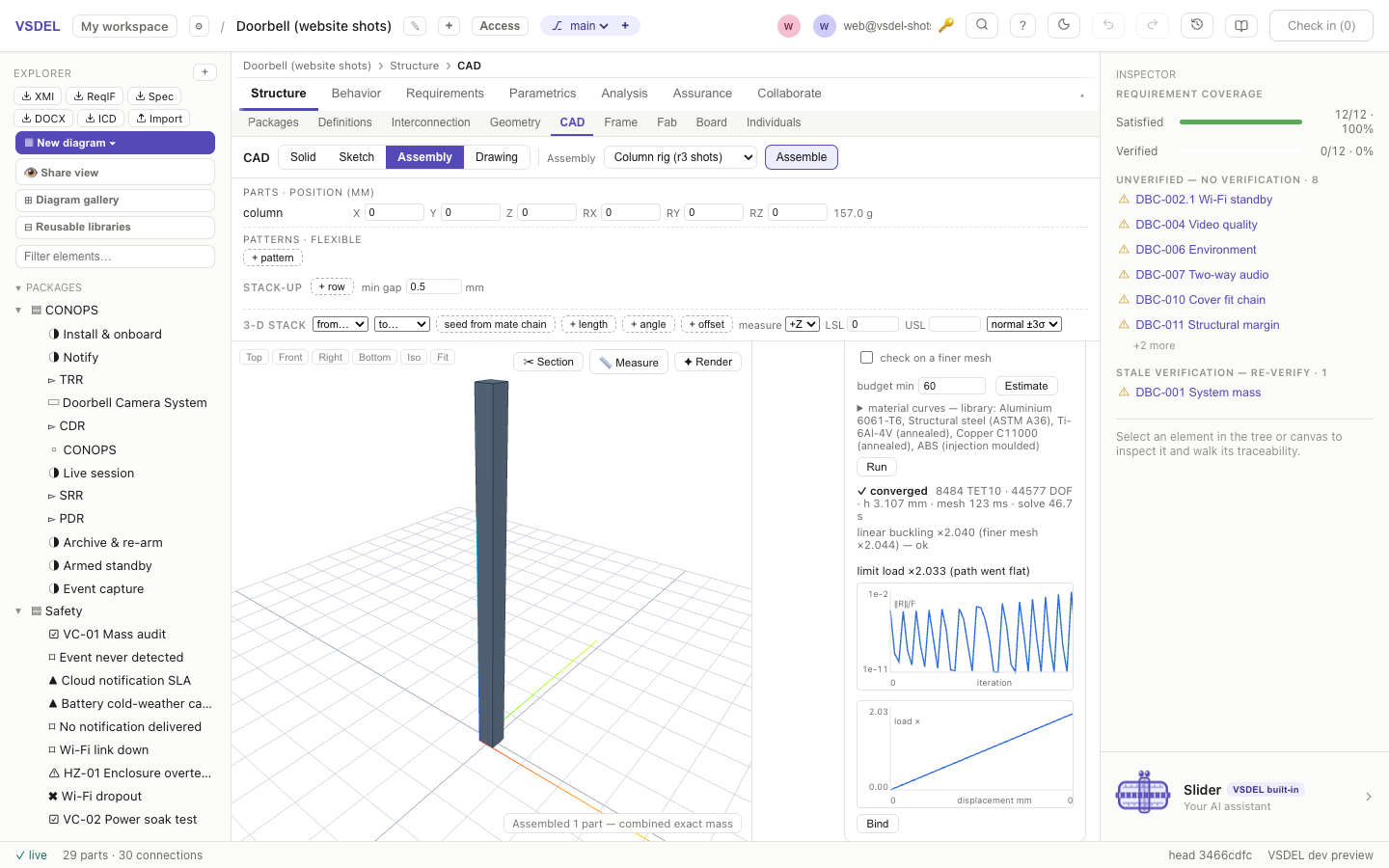Download ReqIF export

click(x=95, y=96)
